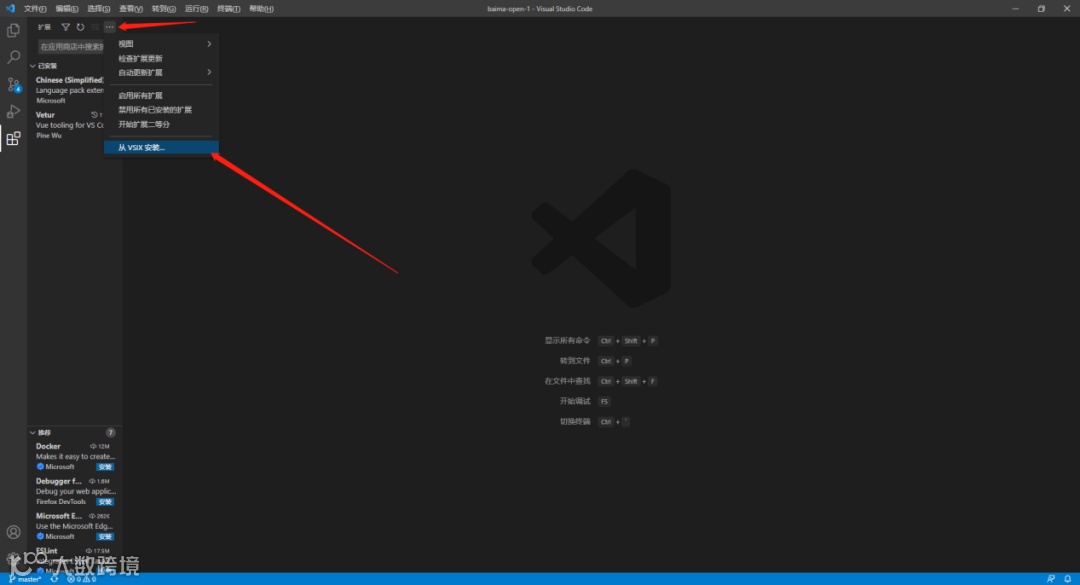The width and height of the screenshot is (1080, 585).
Task: Open the 文件(F) menu
Action: (x=34, y=8)
